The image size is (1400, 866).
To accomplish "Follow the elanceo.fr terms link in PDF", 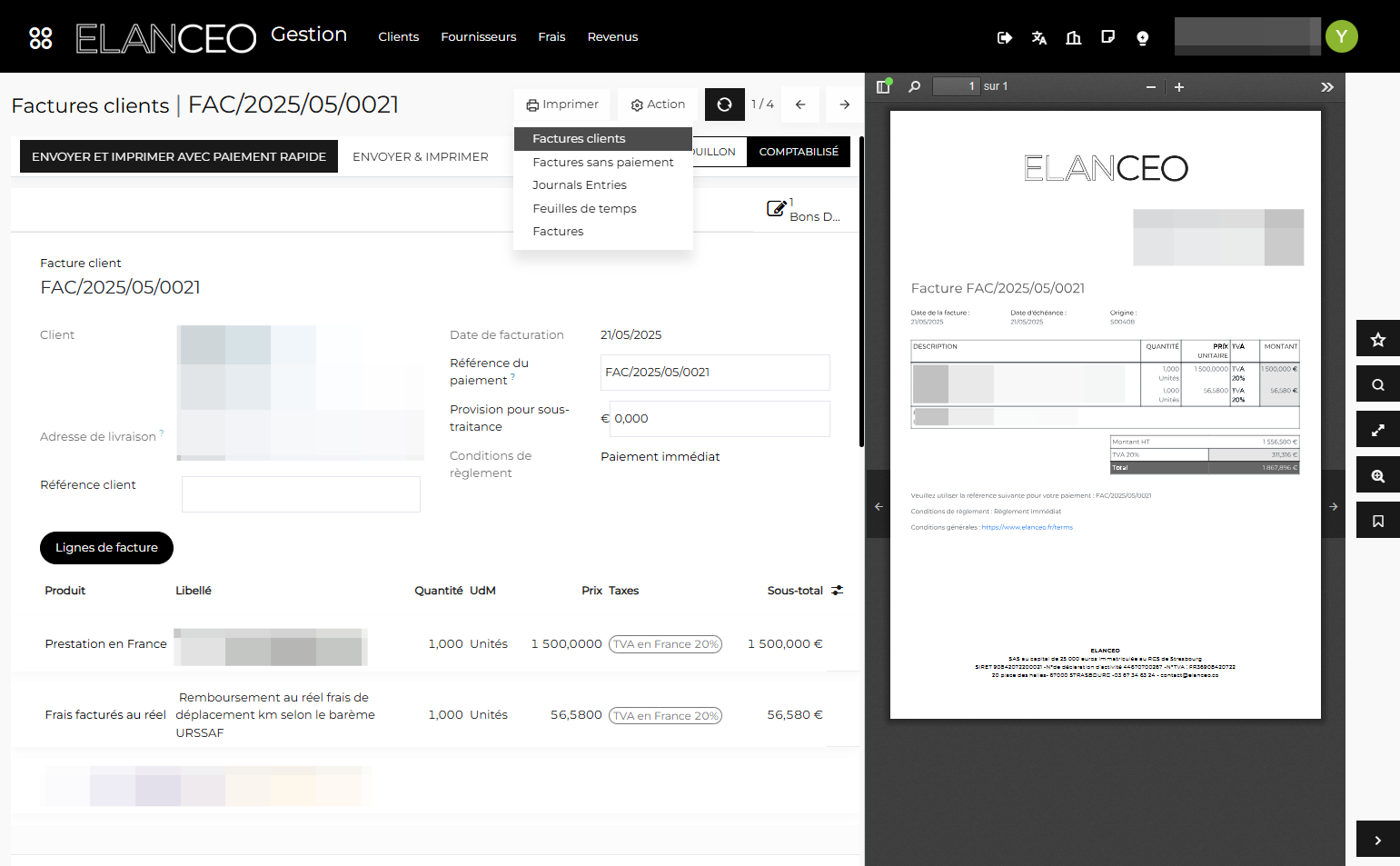I will pyautogui.click(x=1028, y=527).
